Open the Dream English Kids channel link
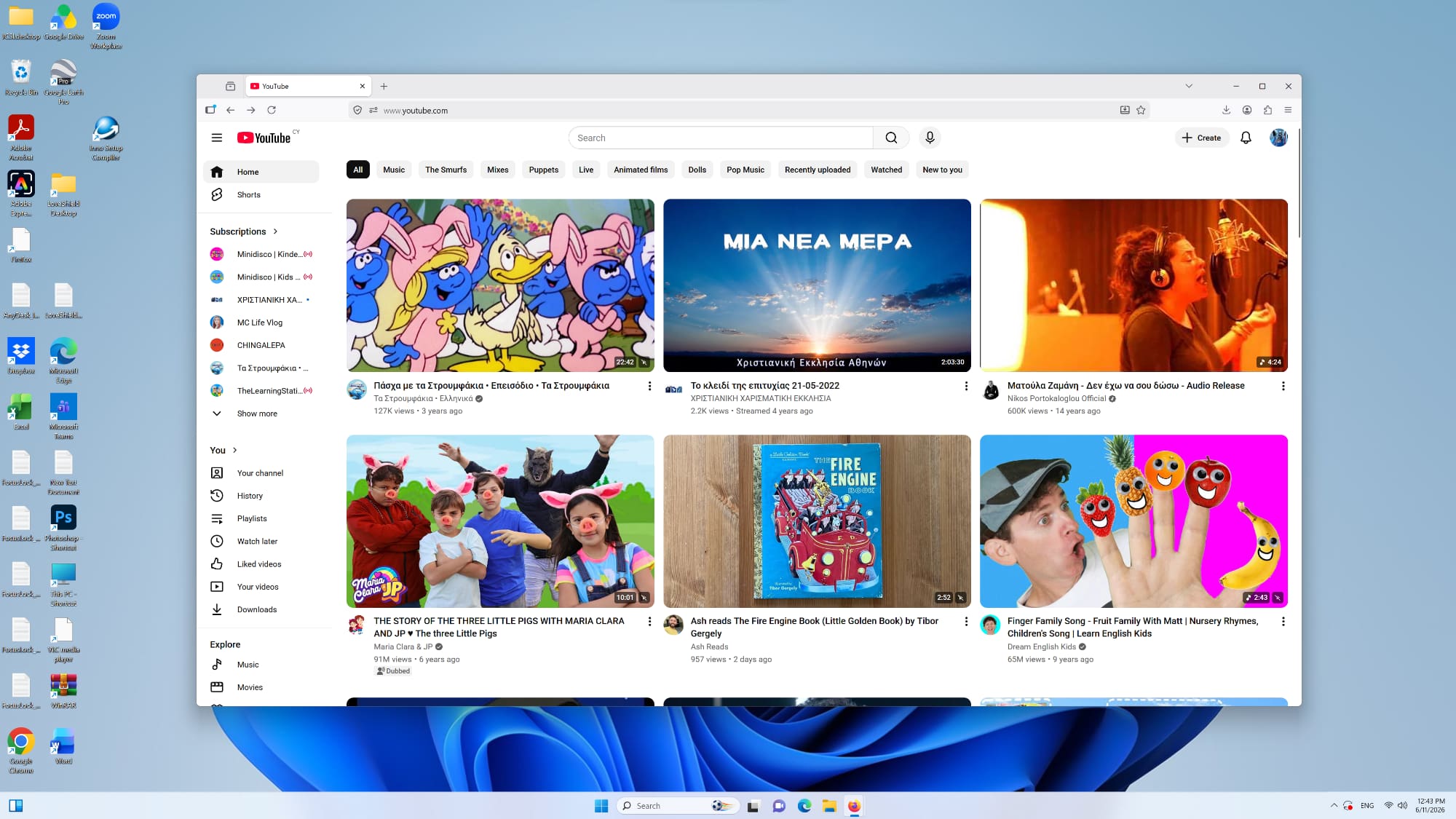Screen dimensions: 1456x819 1041,646
